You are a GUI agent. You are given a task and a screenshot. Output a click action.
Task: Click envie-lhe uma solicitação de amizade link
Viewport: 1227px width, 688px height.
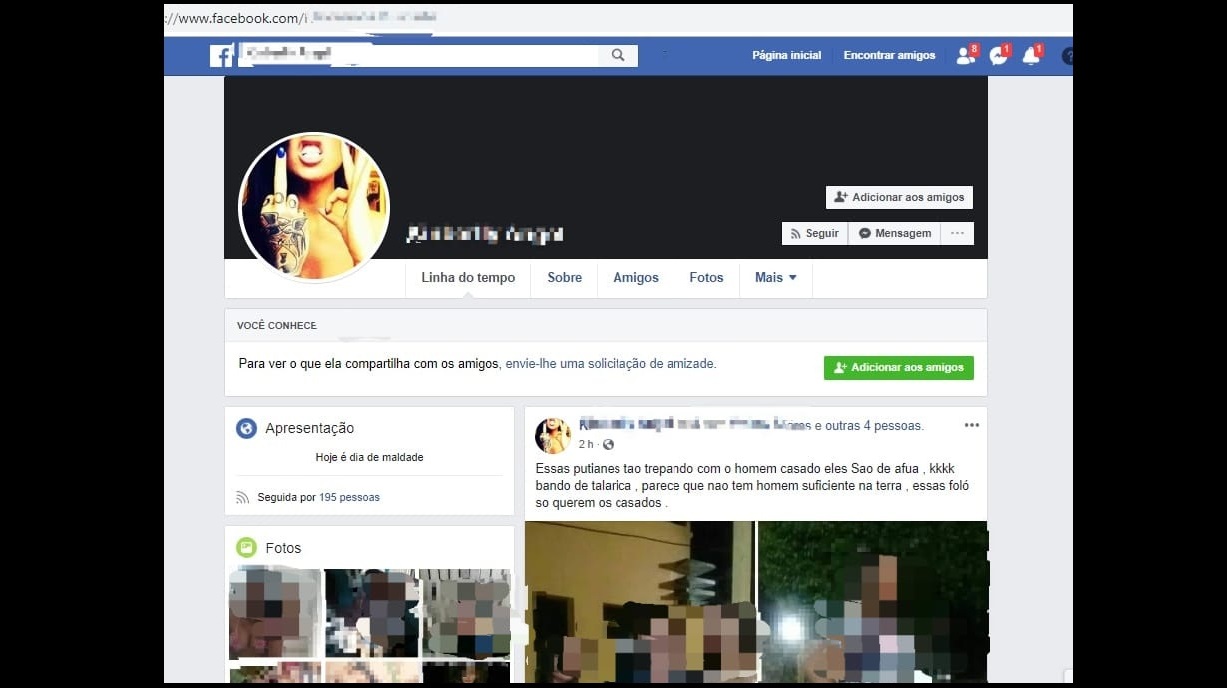(610, 364)
